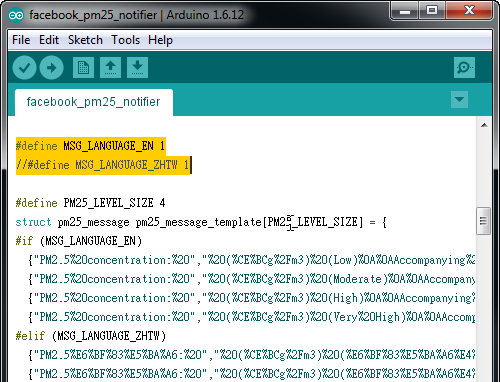Screen dimensions: 500x382
Task: Click the 'struct' keyword
Action: click(x=33, y=222)
